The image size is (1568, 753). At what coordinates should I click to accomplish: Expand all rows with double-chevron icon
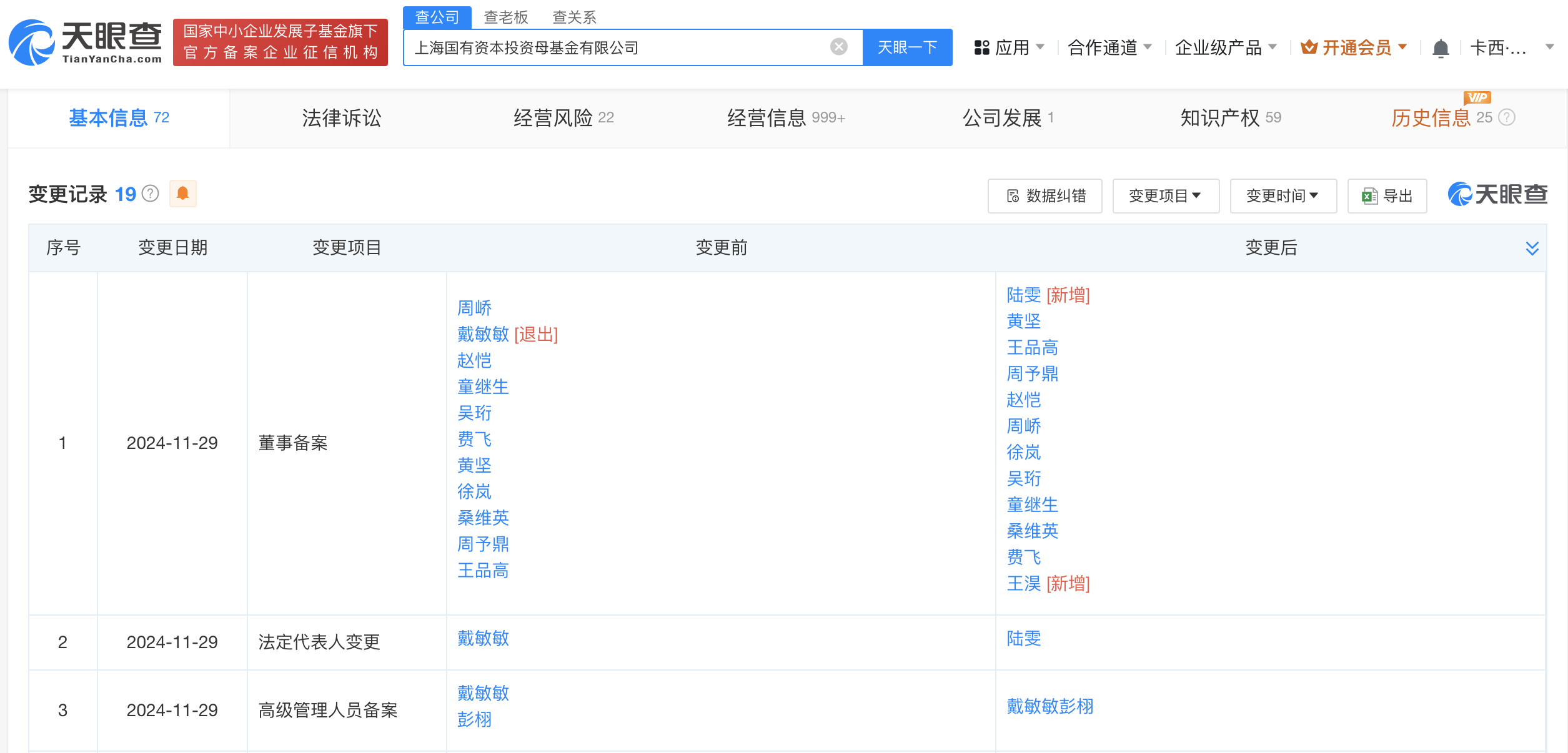[1532, 249]
